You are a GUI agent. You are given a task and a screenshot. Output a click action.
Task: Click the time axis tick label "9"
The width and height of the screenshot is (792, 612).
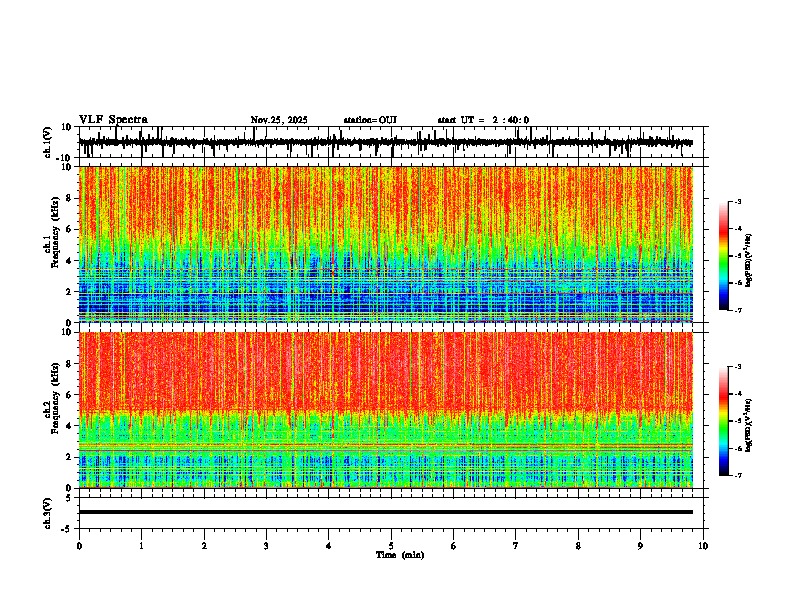pyautogui.click(x=640, y=546)
